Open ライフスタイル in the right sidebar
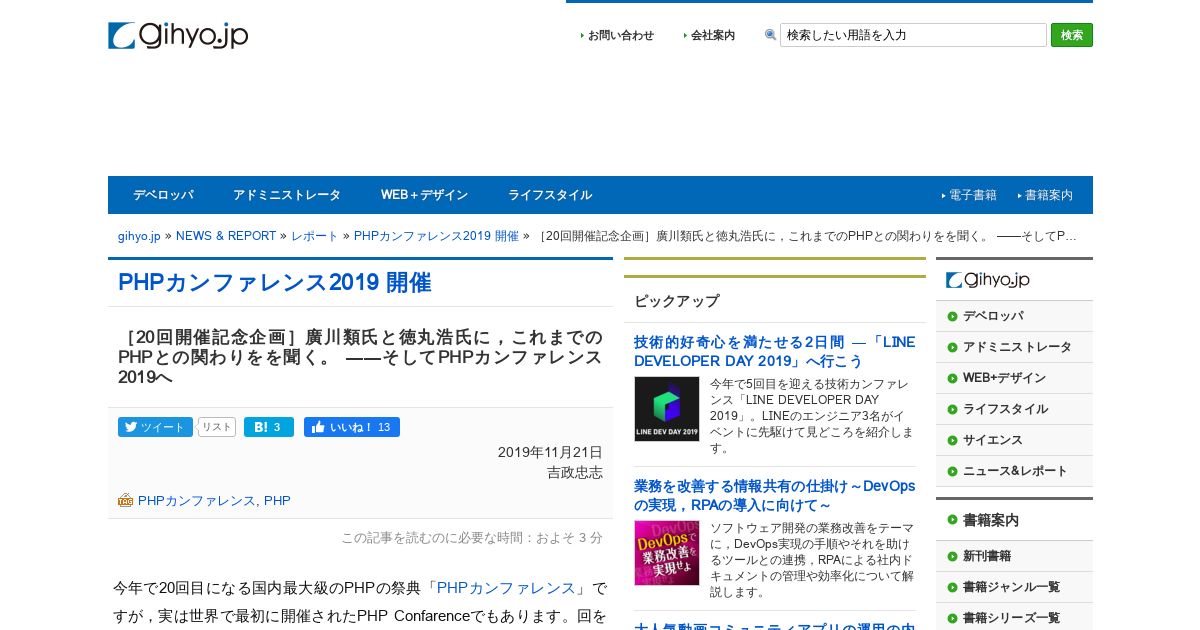The width and height of the screenshot is (1200, 630). pos(1005,409)
